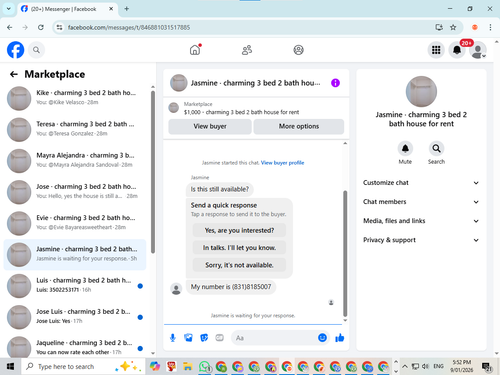This screenshot has height=375, width=500.
Task: Open Chrome three-dot menu
Action: [490, 27]
